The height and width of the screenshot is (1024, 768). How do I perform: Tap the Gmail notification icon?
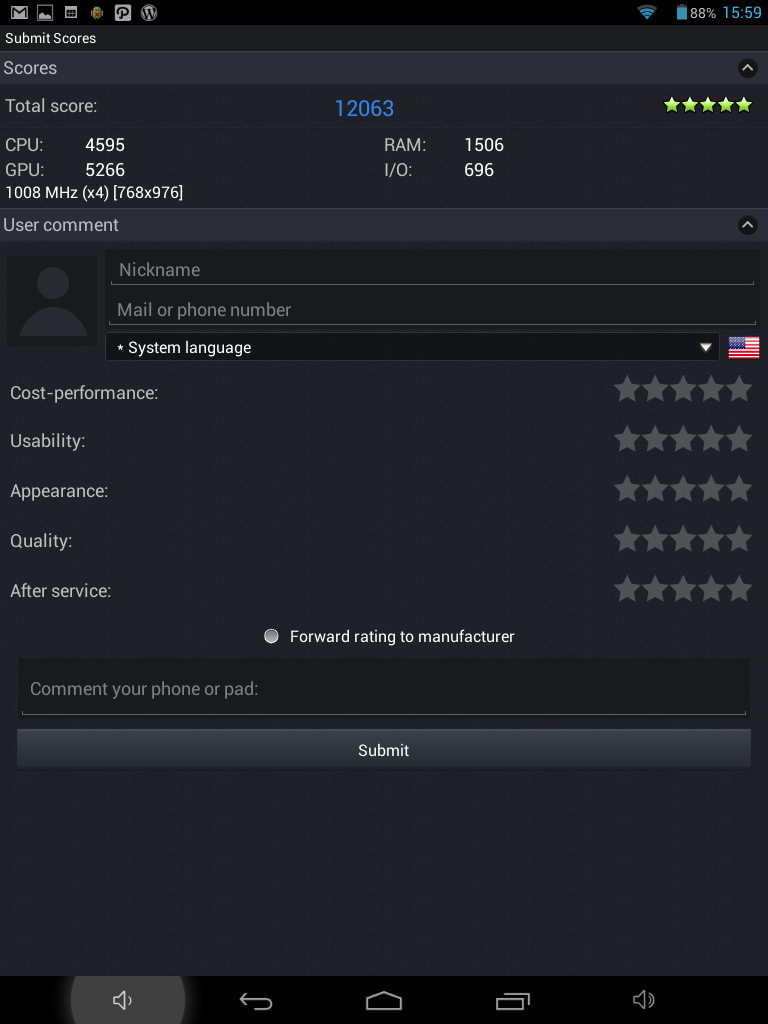19,13
